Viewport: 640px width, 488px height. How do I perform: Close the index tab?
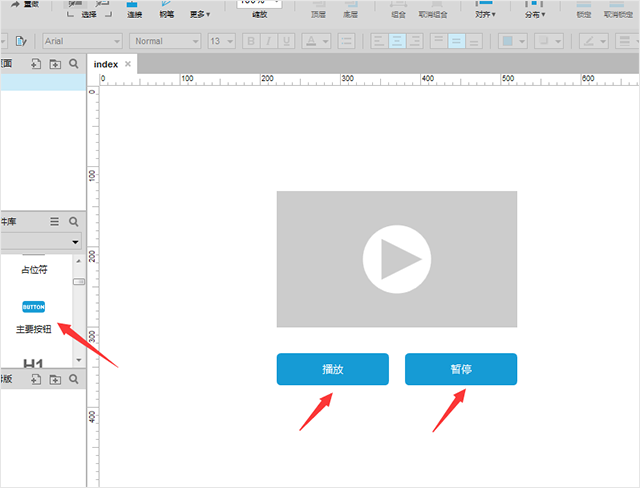[x=128, y=64]
